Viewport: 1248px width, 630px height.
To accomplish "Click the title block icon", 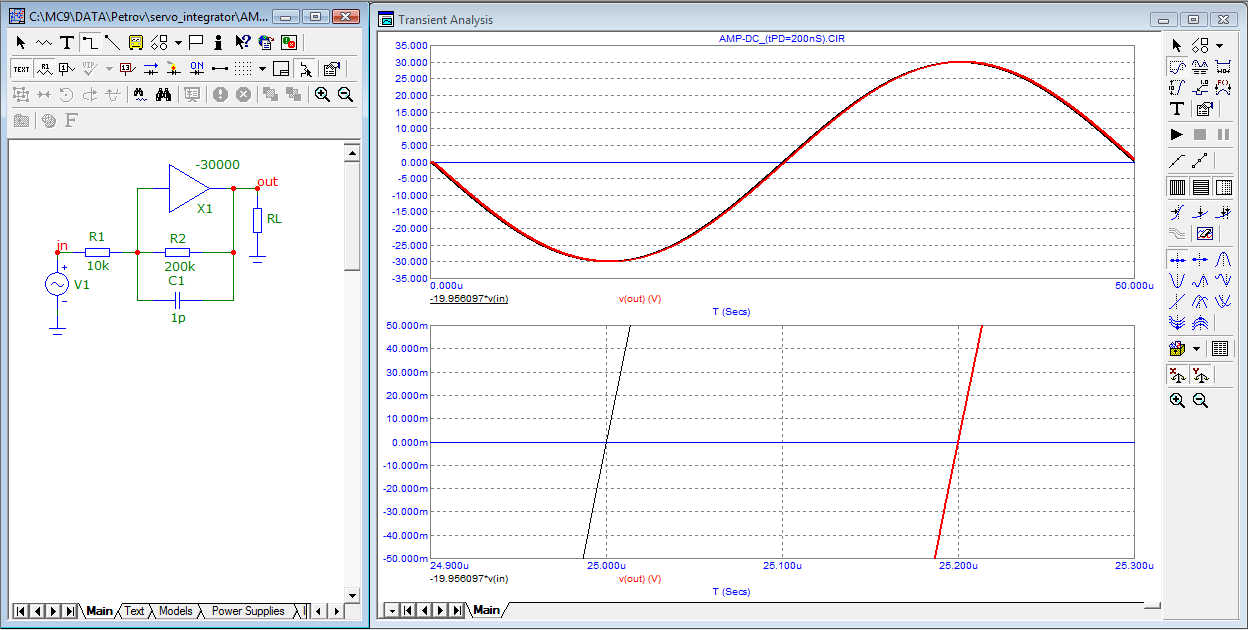I will 281,68.
